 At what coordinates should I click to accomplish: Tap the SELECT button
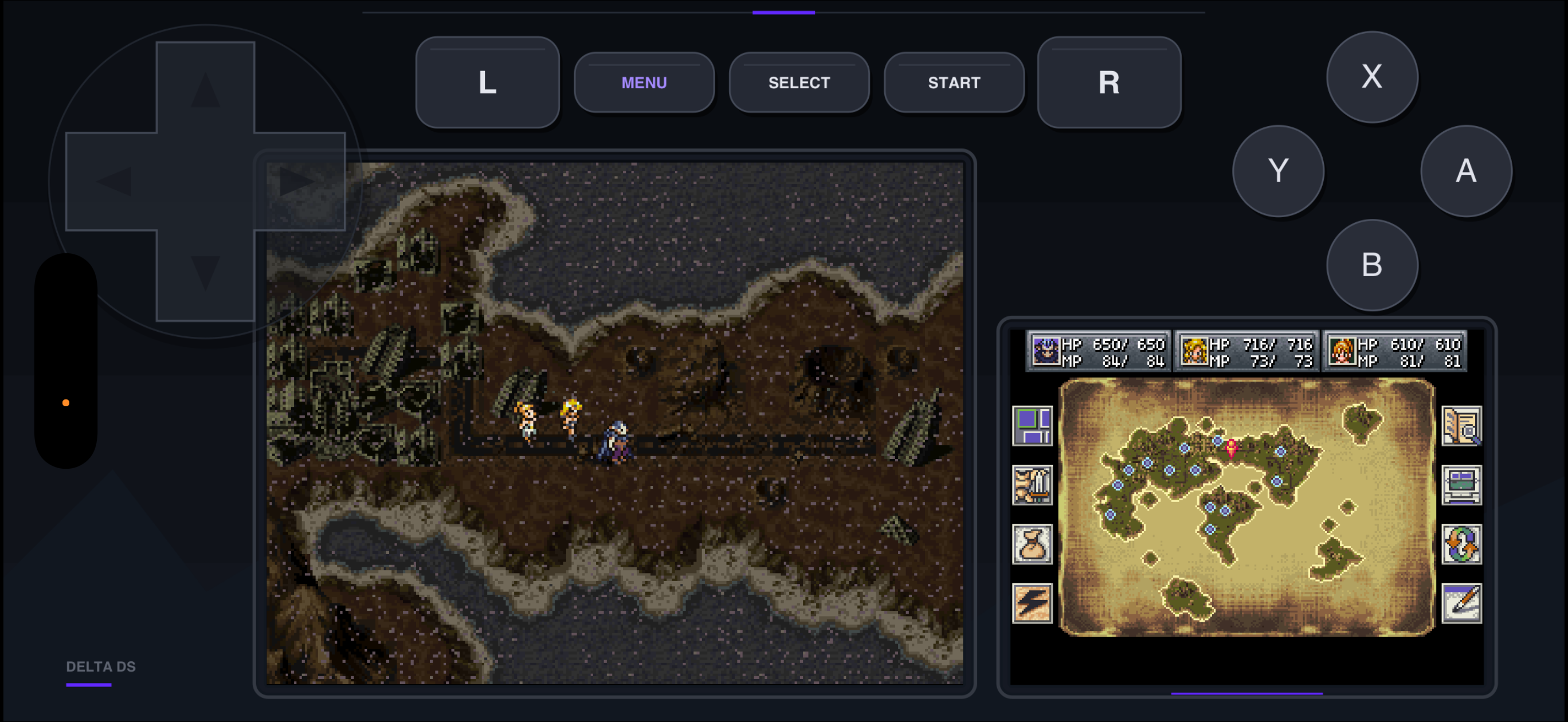coord(798,82)
